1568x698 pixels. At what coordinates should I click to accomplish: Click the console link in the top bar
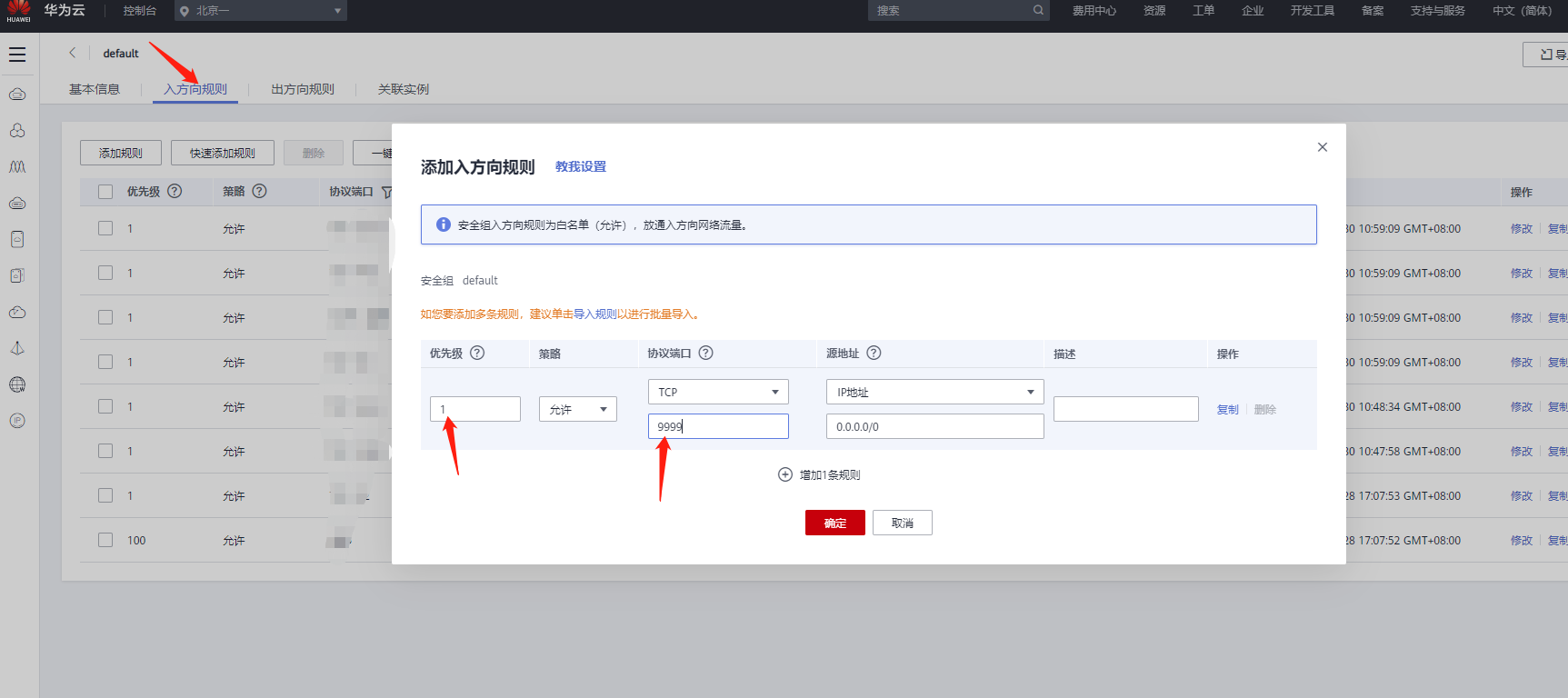tap(140, 11)
